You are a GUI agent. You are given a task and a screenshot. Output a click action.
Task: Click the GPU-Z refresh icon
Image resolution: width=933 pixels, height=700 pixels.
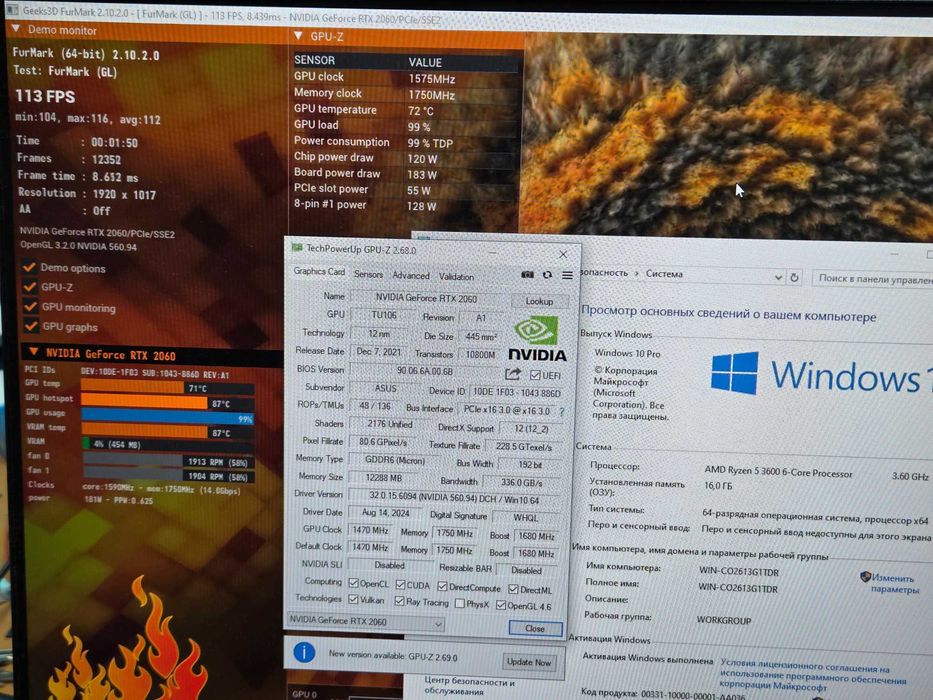547,275
